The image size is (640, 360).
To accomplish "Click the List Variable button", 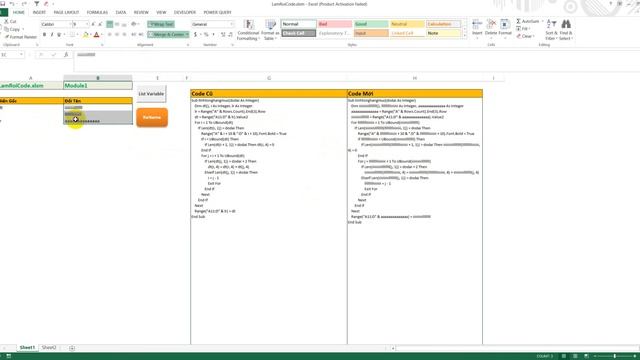I will click(x=151, y=94).
